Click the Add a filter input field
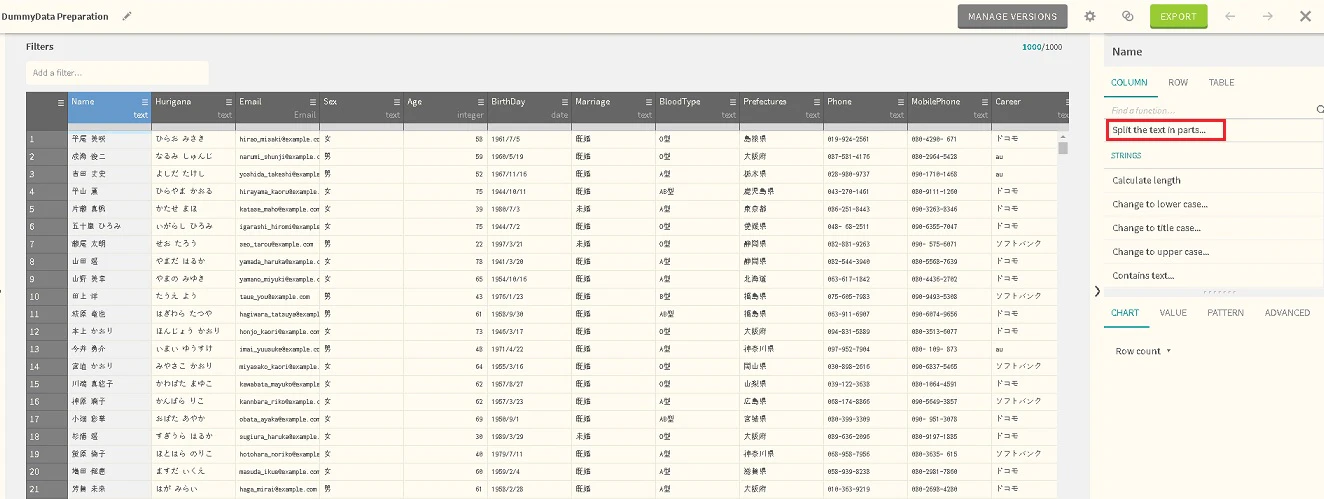1324x499 pixels. (117, 73)
